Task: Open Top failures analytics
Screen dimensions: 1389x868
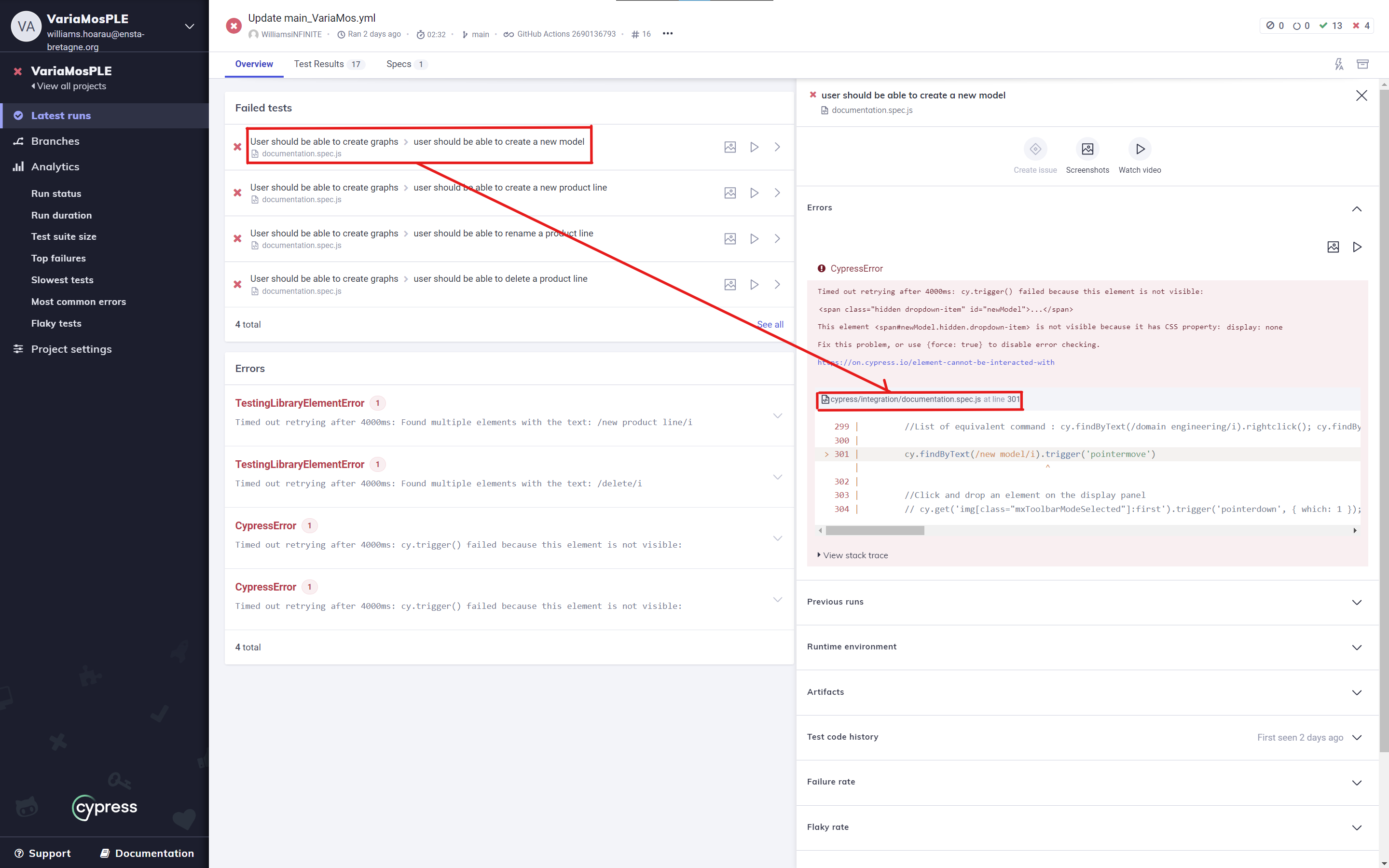Action: click(58, 258)
